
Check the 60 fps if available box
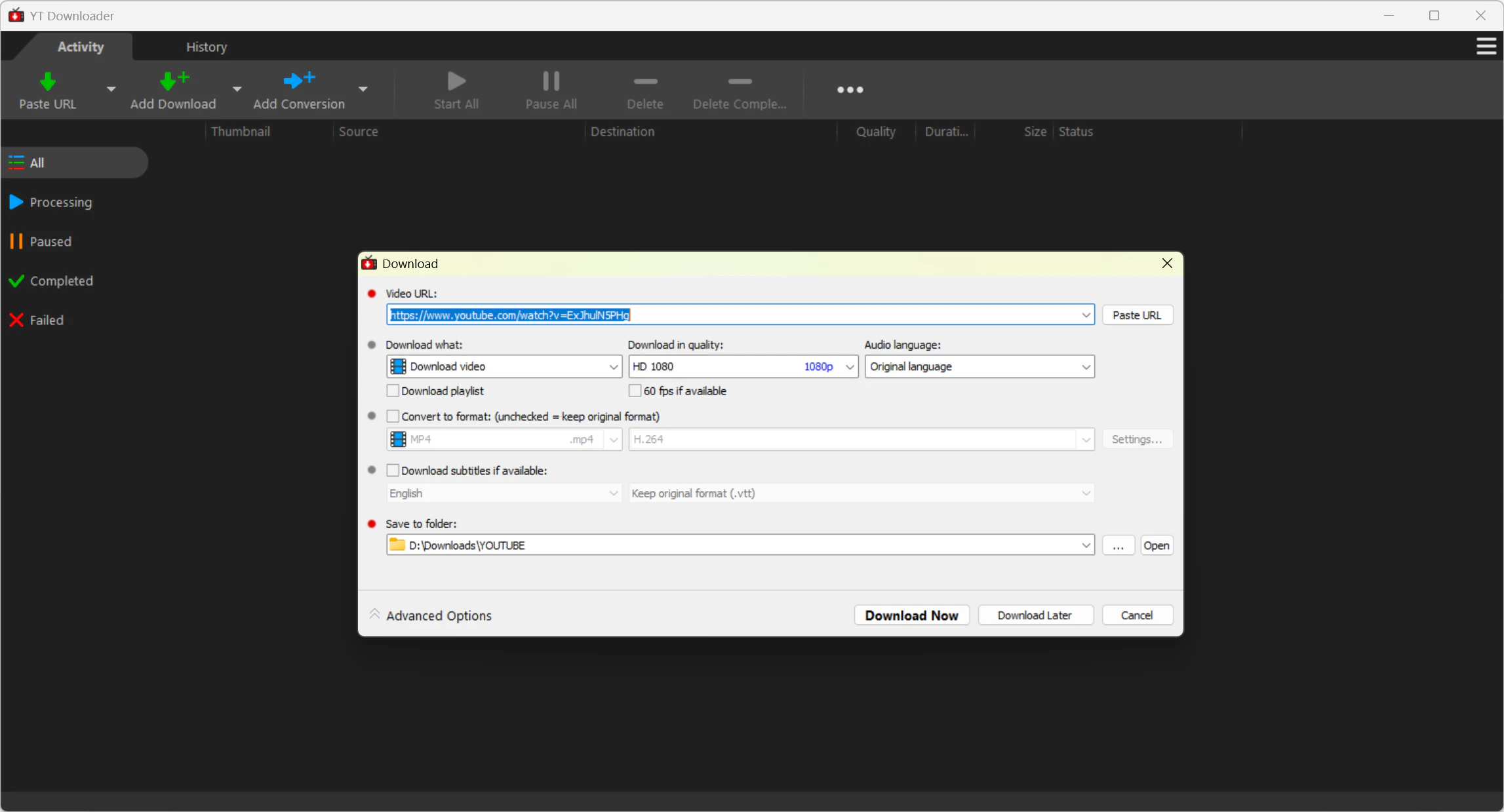pyautogui.click(x=635, y=391)
